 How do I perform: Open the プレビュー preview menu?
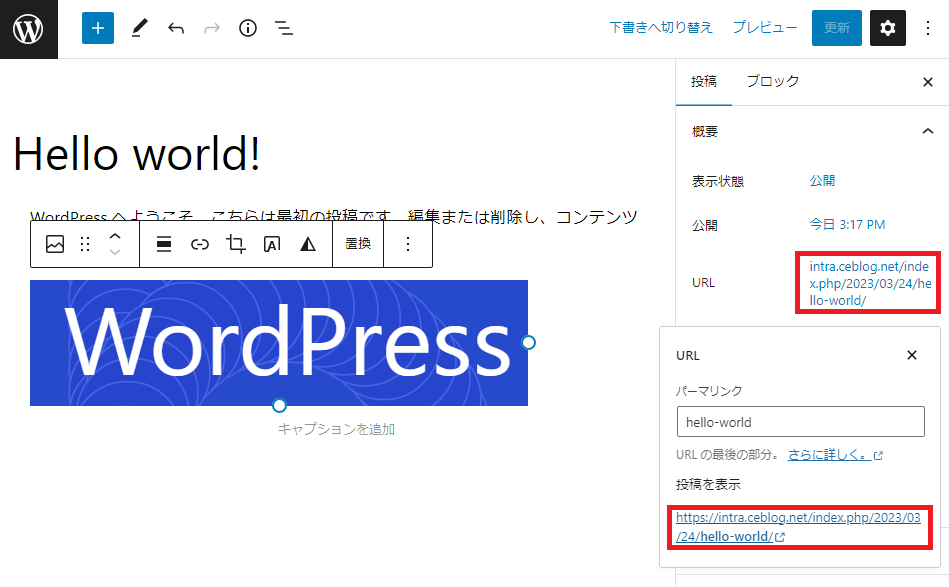765,28
